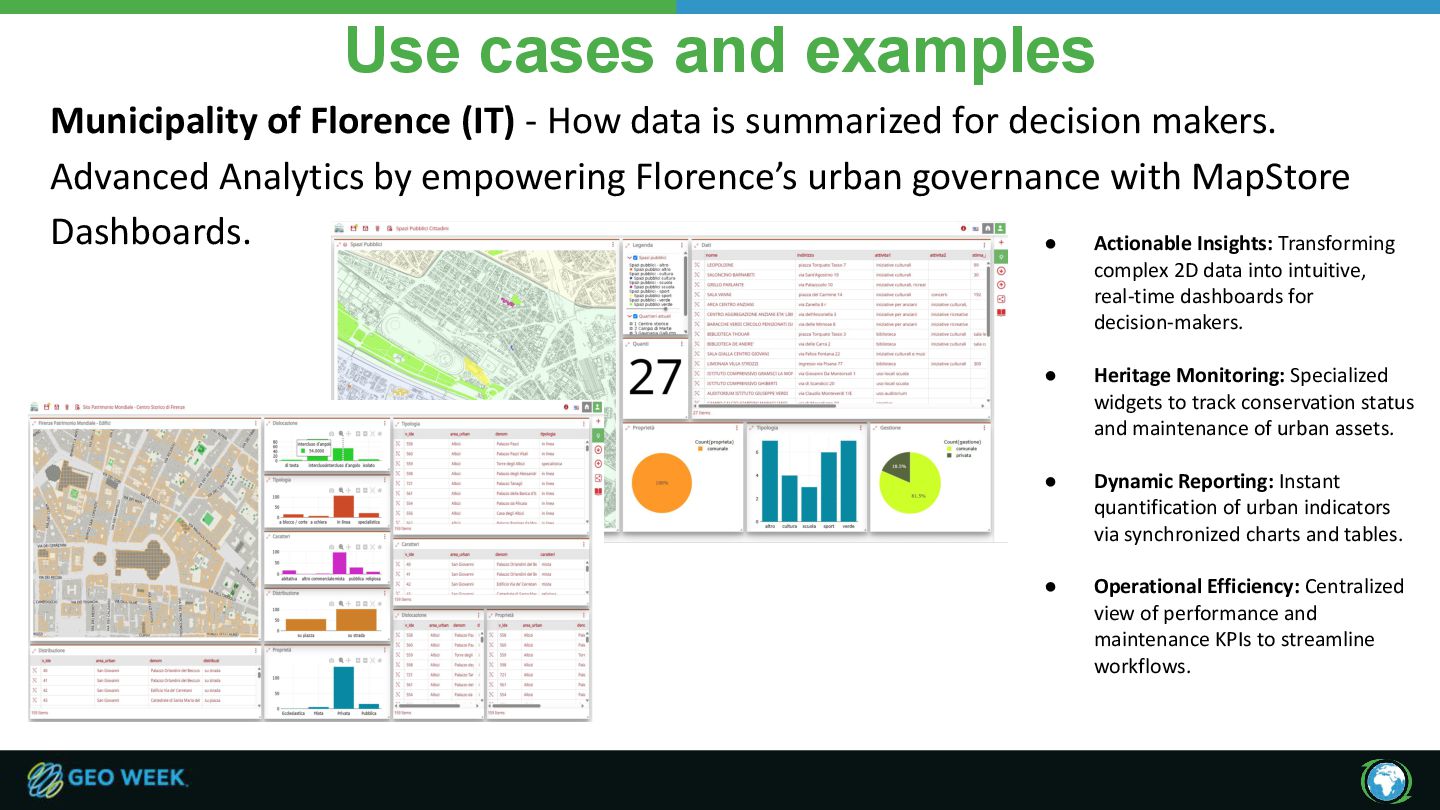Open the Firenze Patrimonio Mondiale - Edifici map three-dot menu
Screen dimensions: 1440x810
click(256, 423)
